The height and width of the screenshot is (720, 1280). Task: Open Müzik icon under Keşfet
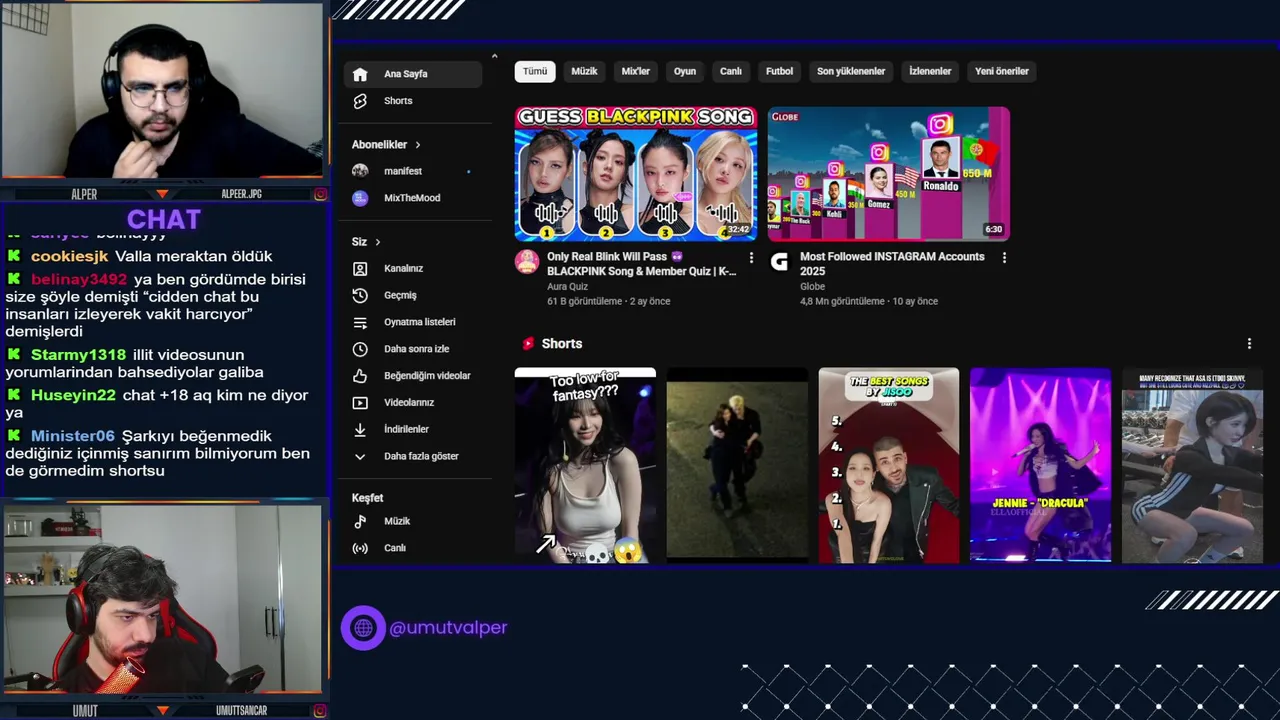click(361, 521)
